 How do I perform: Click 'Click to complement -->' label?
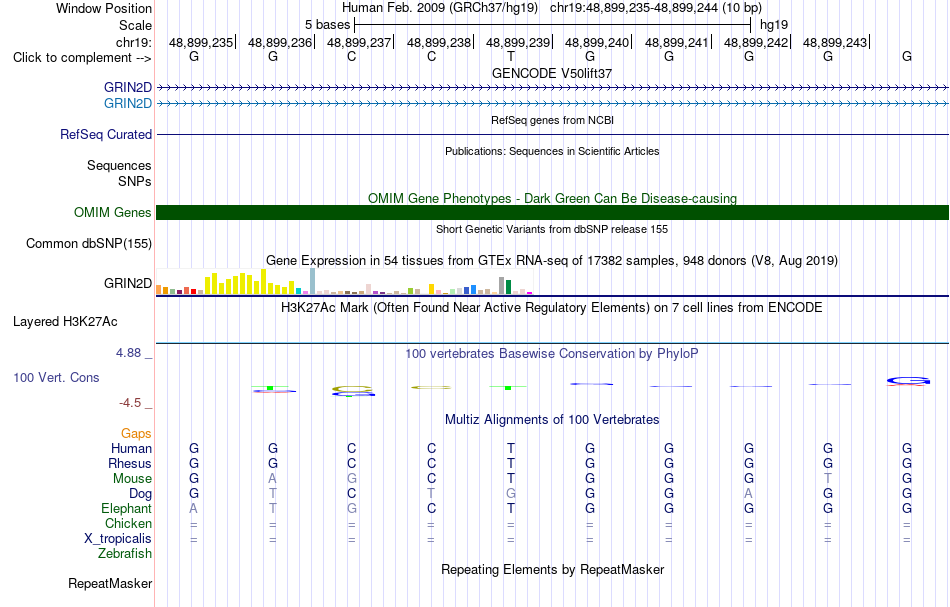pos(82,58)
